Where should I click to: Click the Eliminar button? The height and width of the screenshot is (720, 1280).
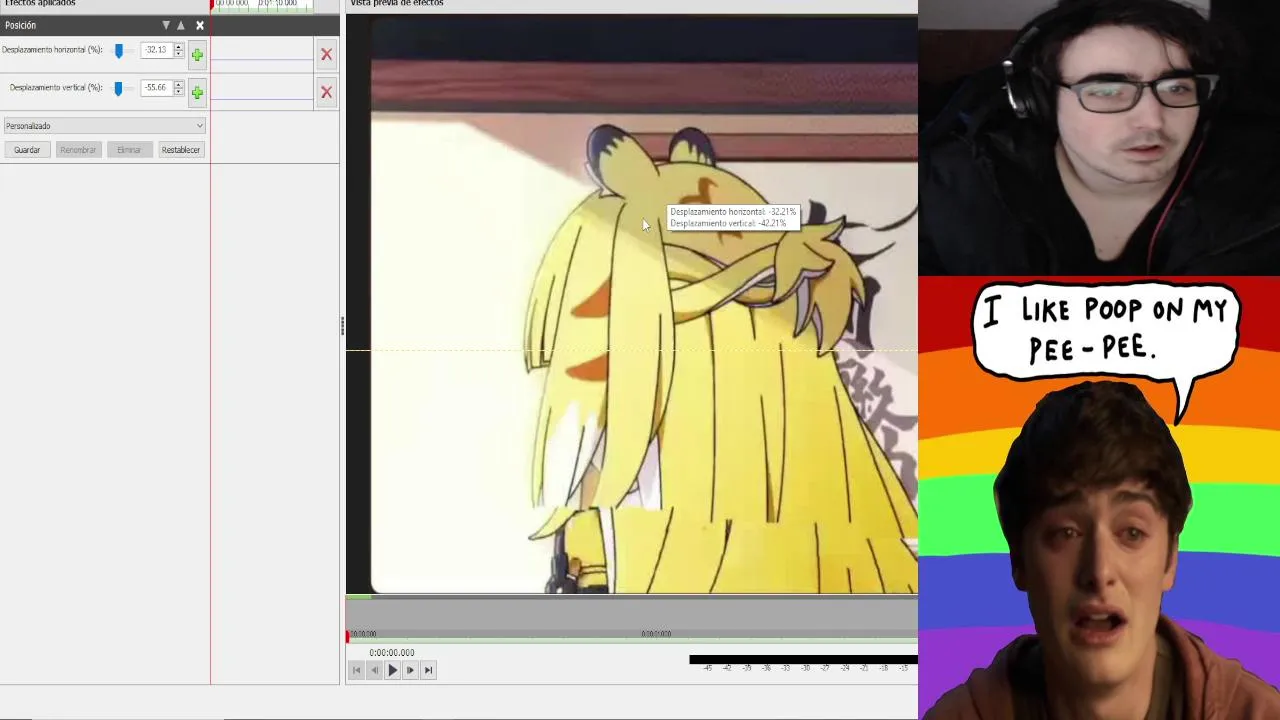coord(129,150)
